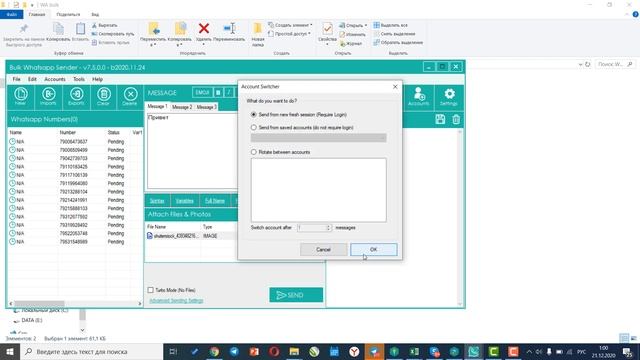Click the rotate accounts list box
Viewport: 640px width, 360px height.
point(318,190)
